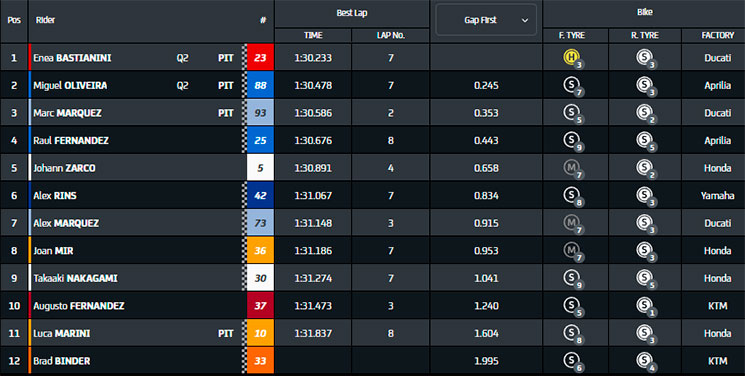Open the Gap First dropdown
This screenshot has height=376, width=745.
(x=486, y=20)
